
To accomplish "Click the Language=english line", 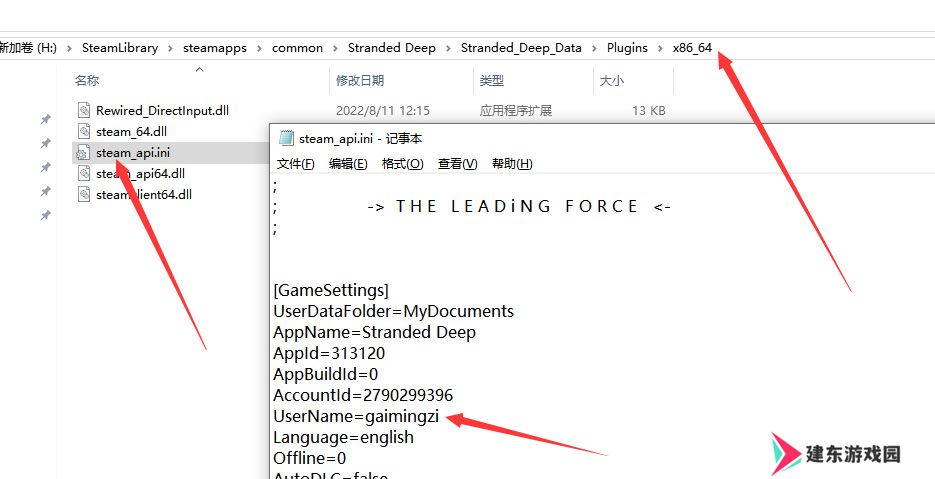I will (343, 437).
